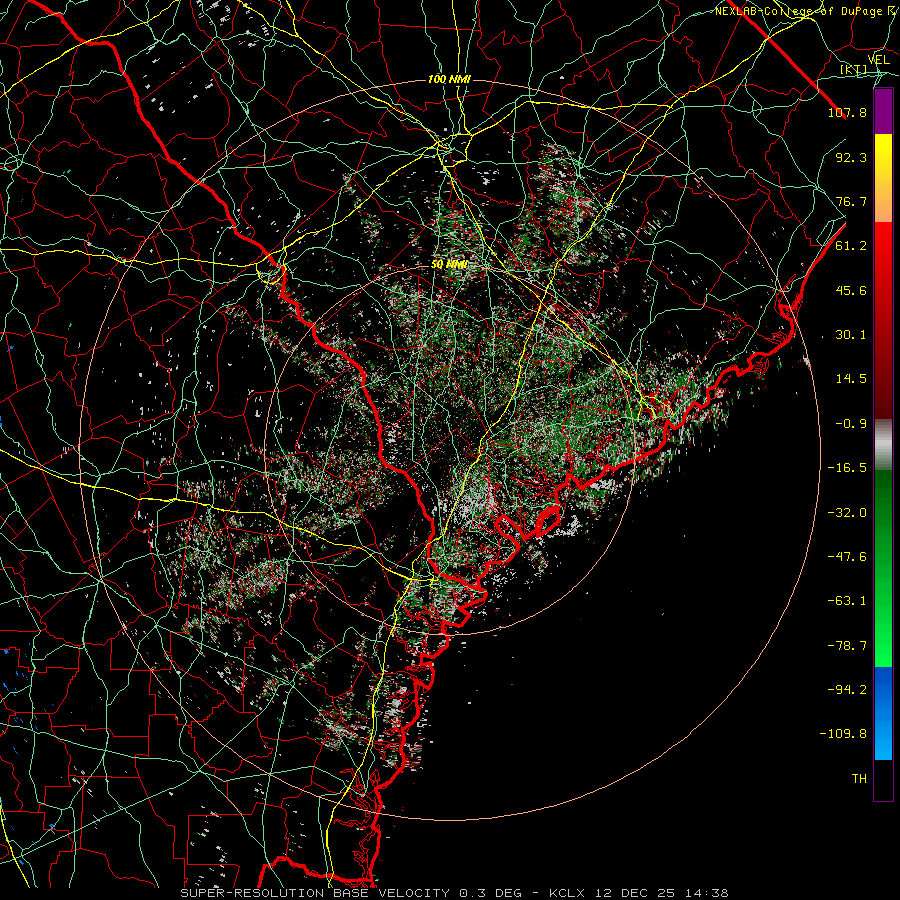Select the 76.7 velocity scale value
Screen dimensions: 900x900
(x=851, y=201)
